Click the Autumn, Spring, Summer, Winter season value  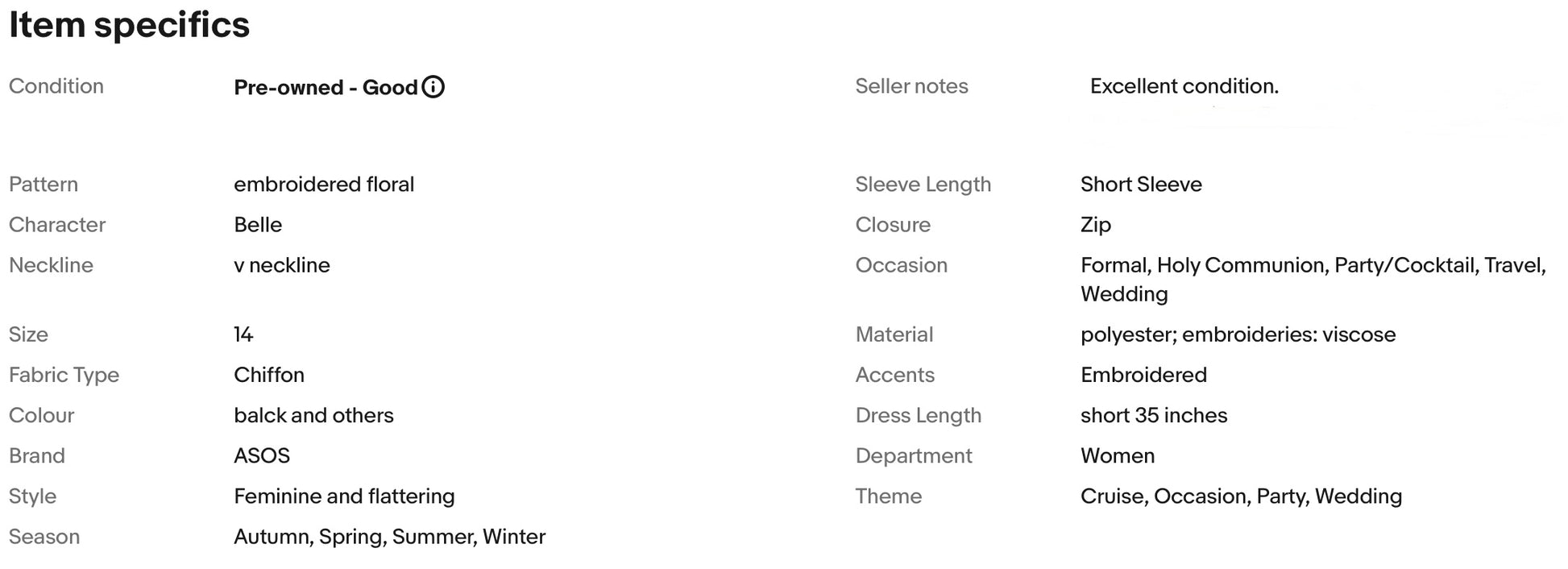pyautogui.click(x=389, y=537)
